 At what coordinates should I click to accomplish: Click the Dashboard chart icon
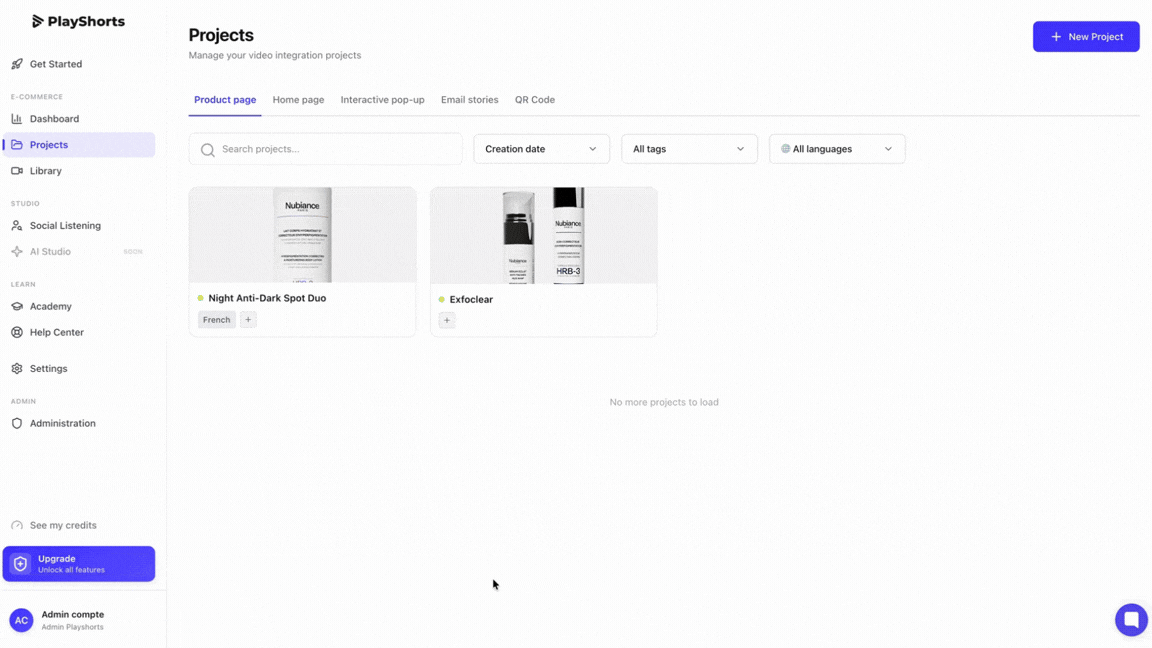click(17, 118)
